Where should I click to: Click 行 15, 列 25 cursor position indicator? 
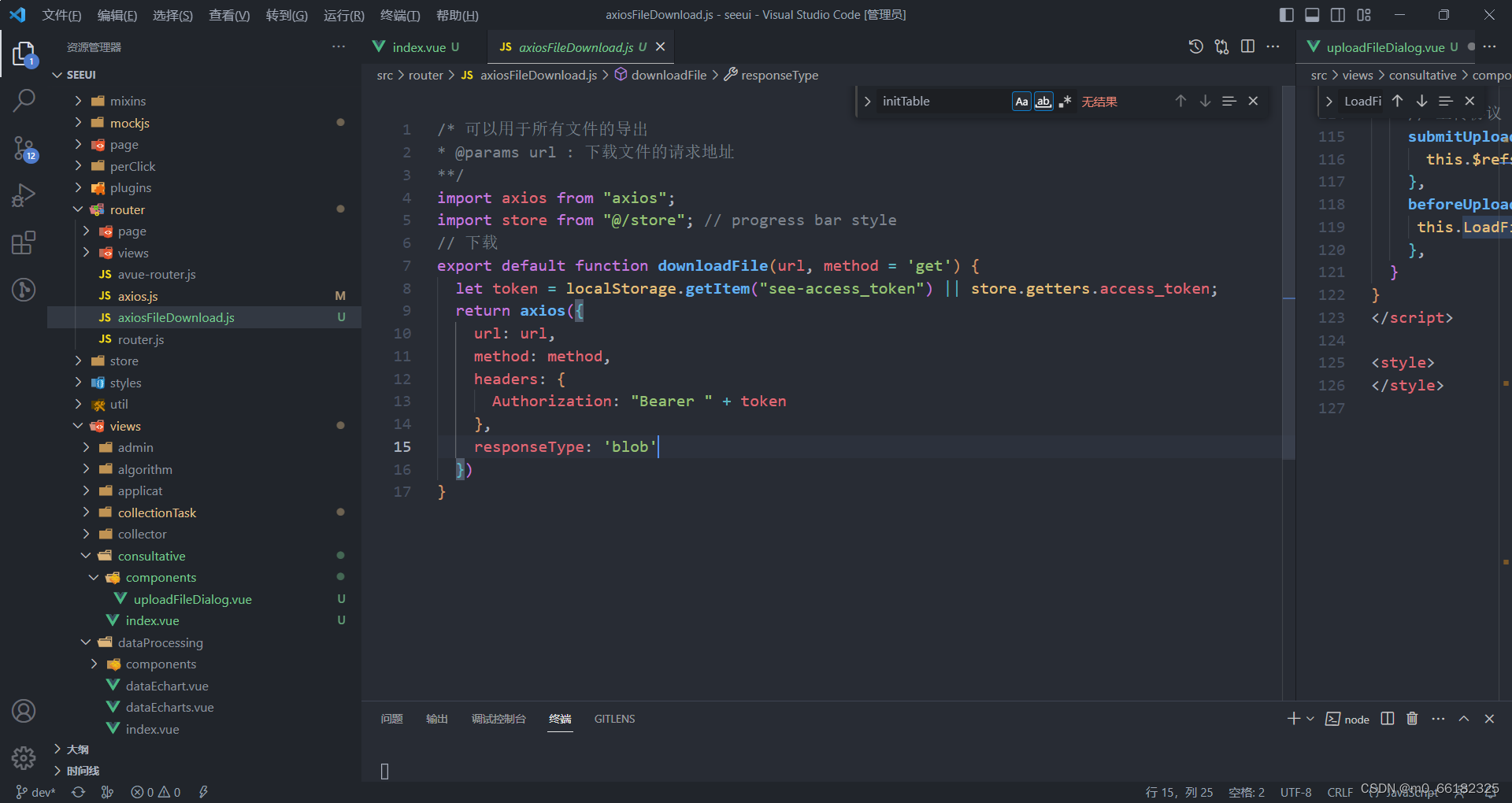1179,792
